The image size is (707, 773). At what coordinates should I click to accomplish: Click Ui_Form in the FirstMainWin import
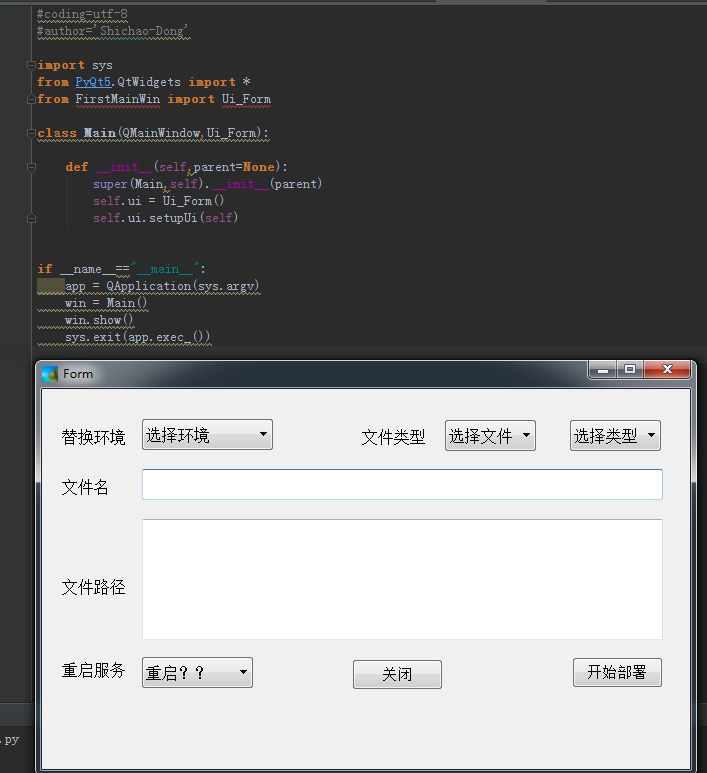point(246,99)
